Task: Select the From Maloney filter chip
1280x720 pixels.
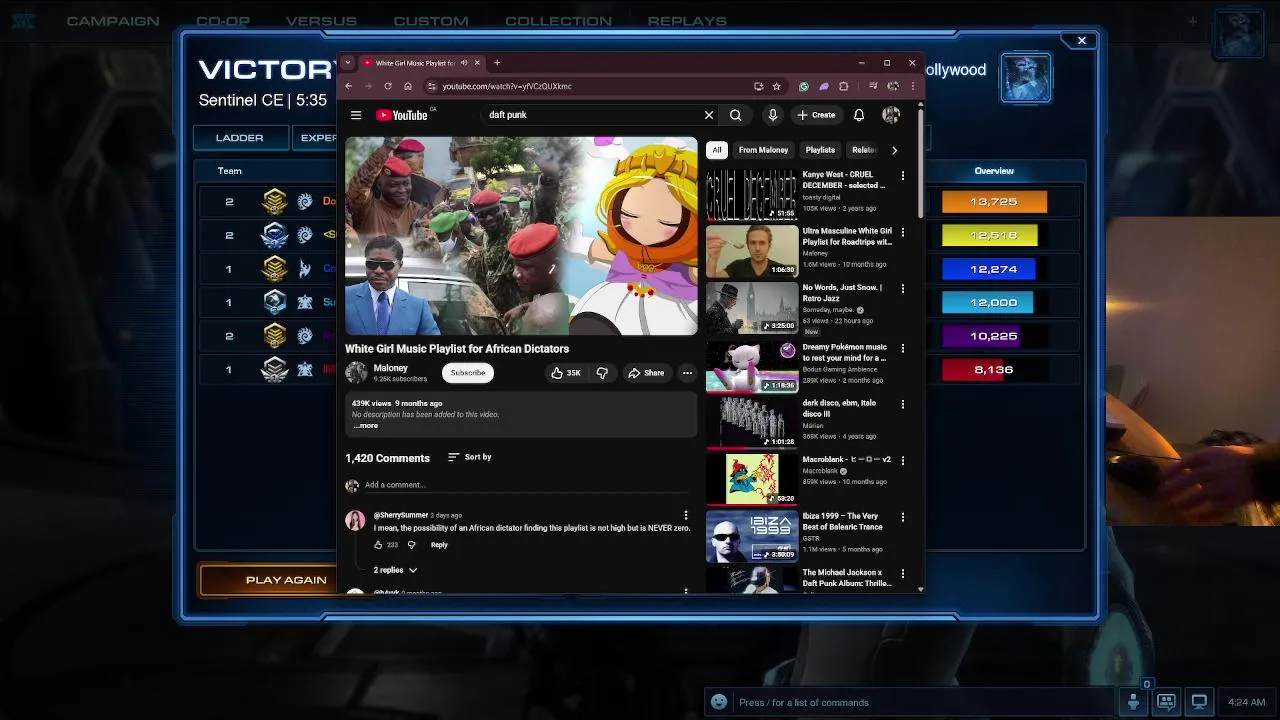Action: tap(763, 150)
